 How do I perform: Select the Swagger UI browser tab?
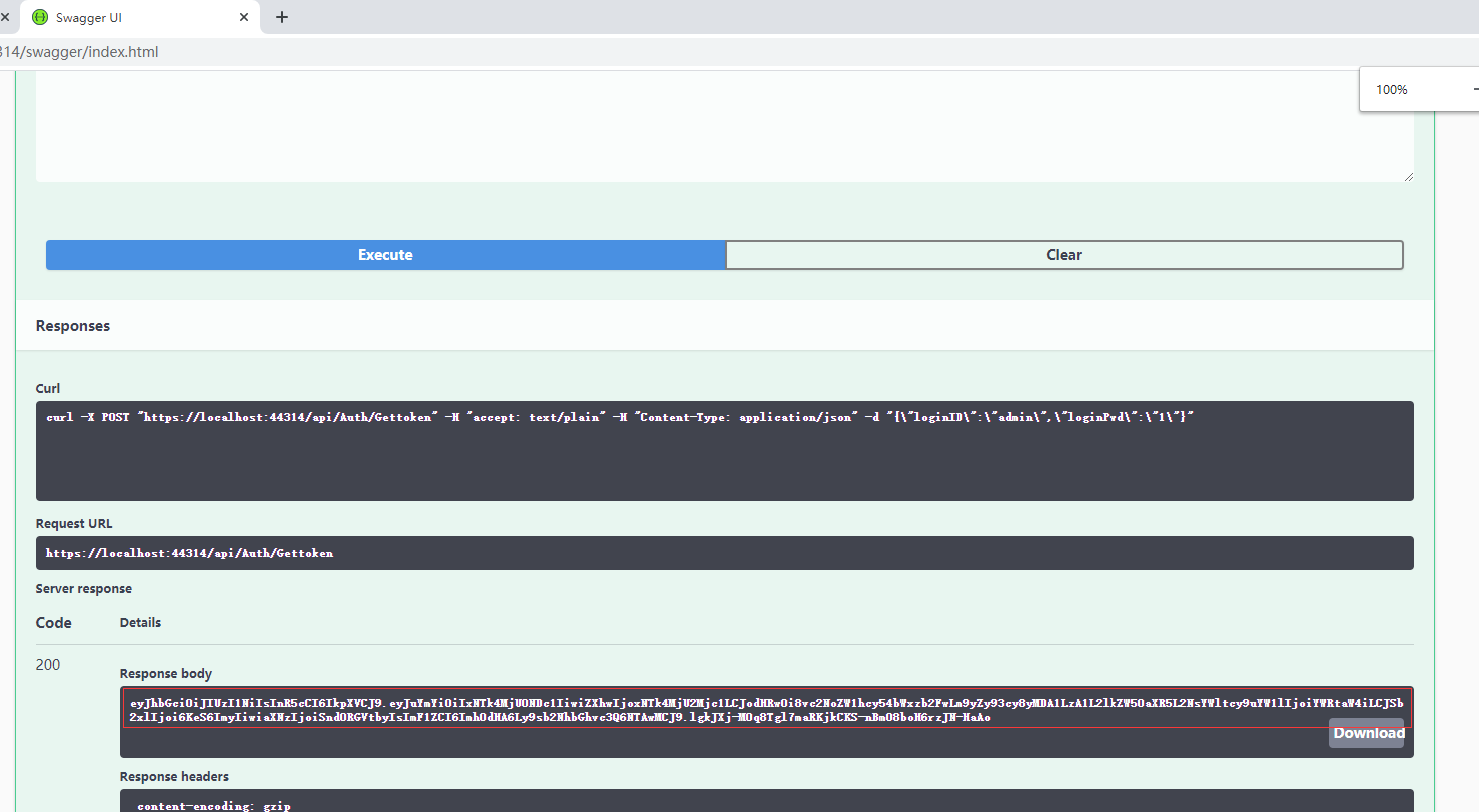[x=138, y=17]
